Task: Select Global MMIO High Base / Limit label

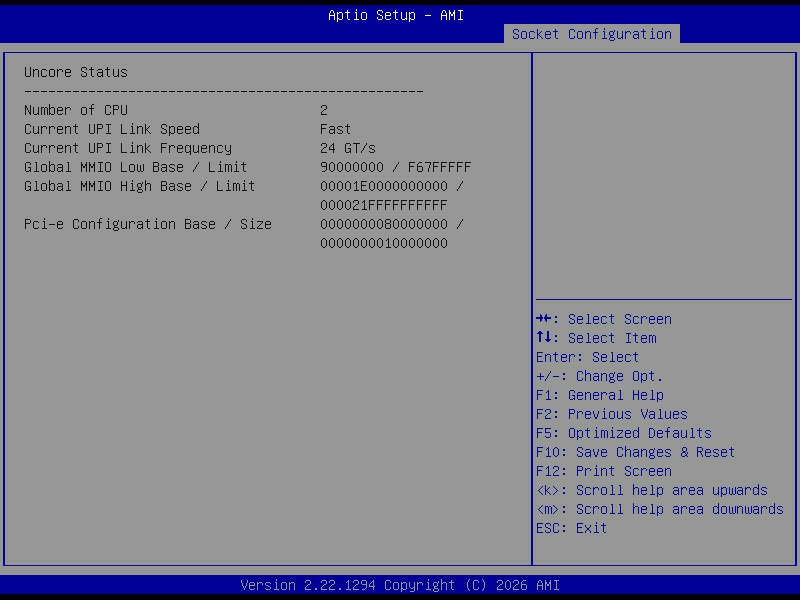Action: click(x=139, y=186)
